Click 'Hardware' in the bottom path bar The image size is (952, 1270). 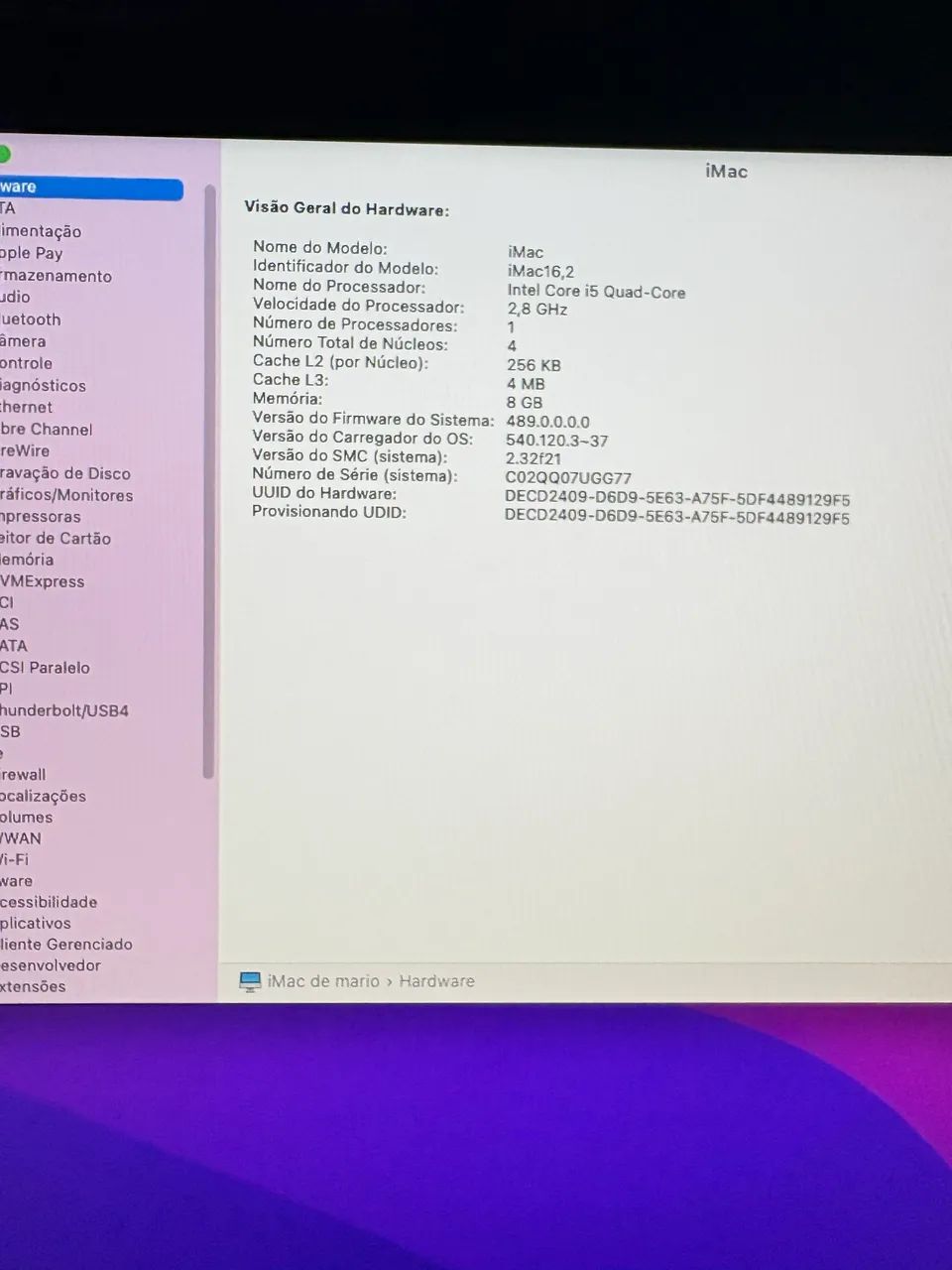[436, 981]
